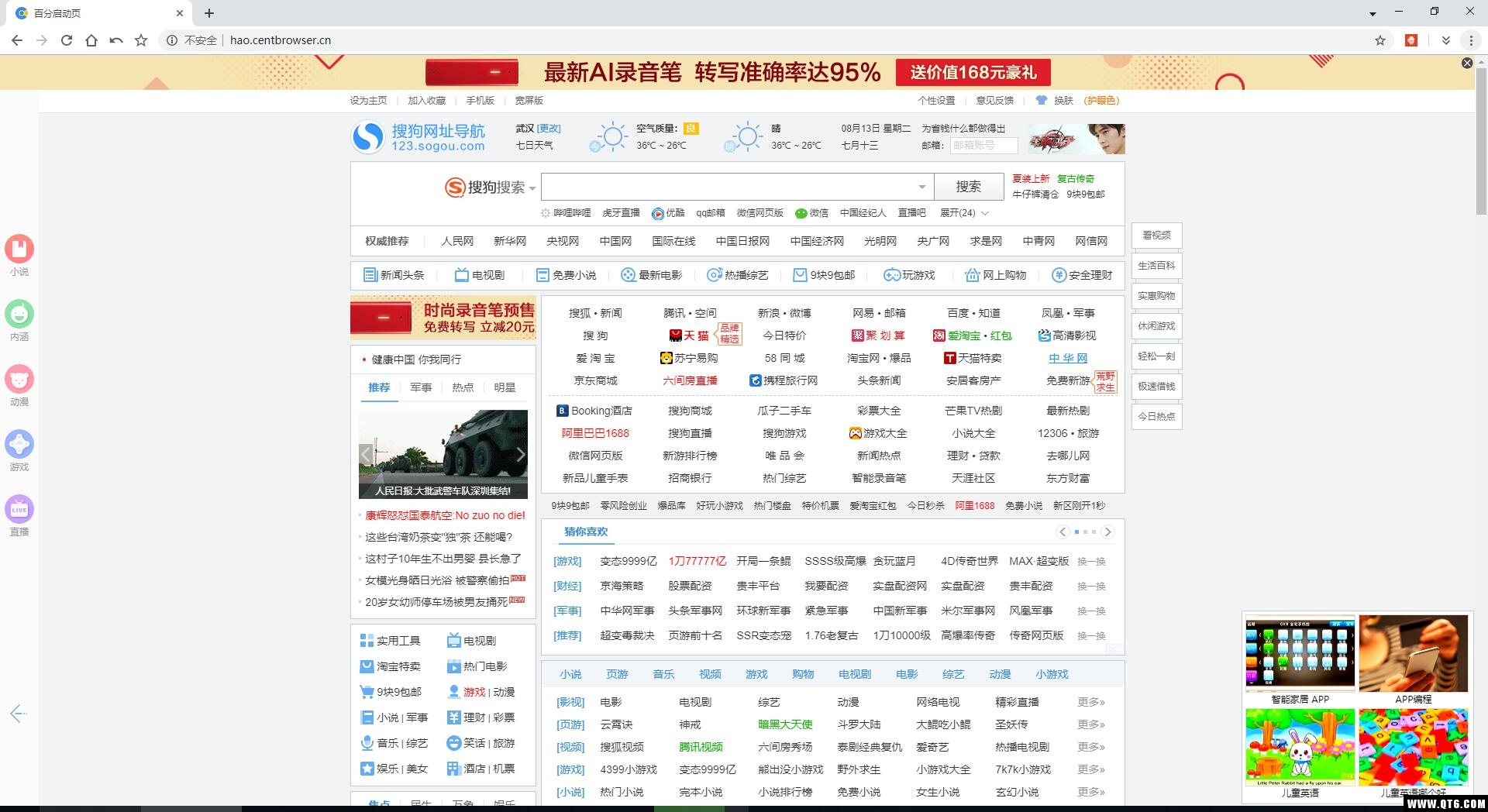
Task: Close the top banner advertisement
Action: pyautogui.click(x=1467, y=63)
